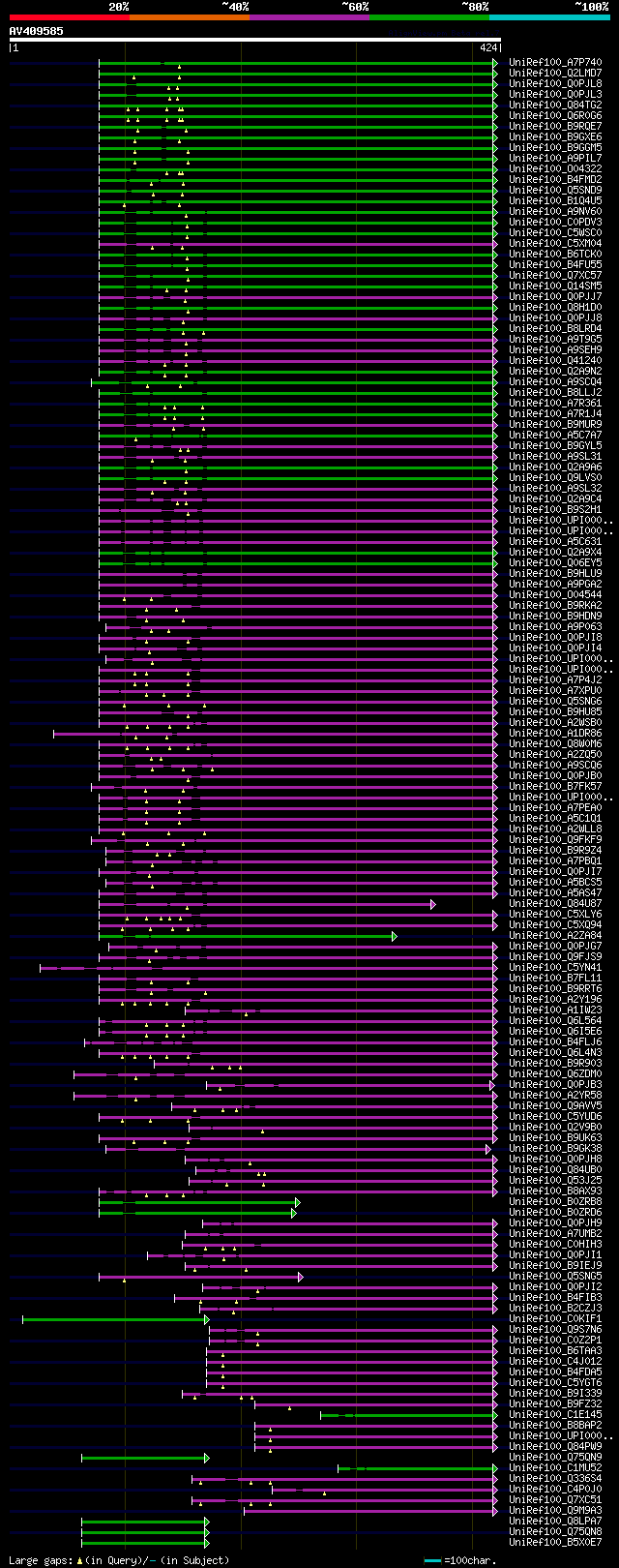The width and height of the screenshot is (619, 1568).
Task: Select the UniRef100_A2ZA84 label
Action: (x=555, y=935)
